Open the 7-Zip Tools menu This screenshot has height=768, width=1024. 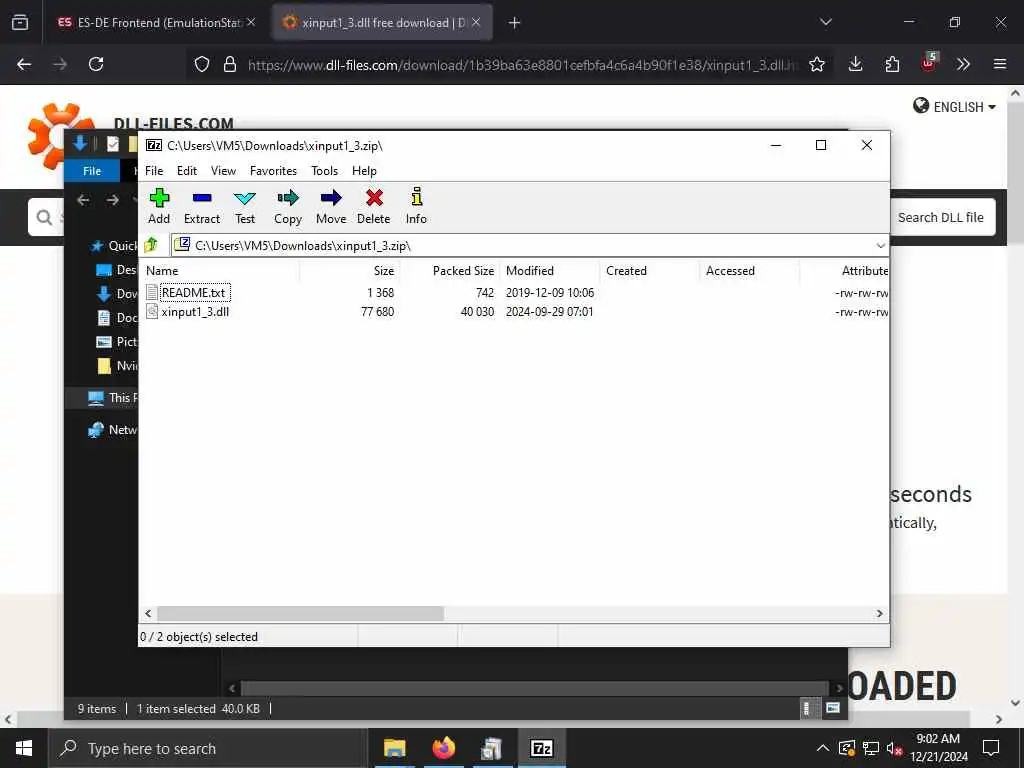[325, 170]
